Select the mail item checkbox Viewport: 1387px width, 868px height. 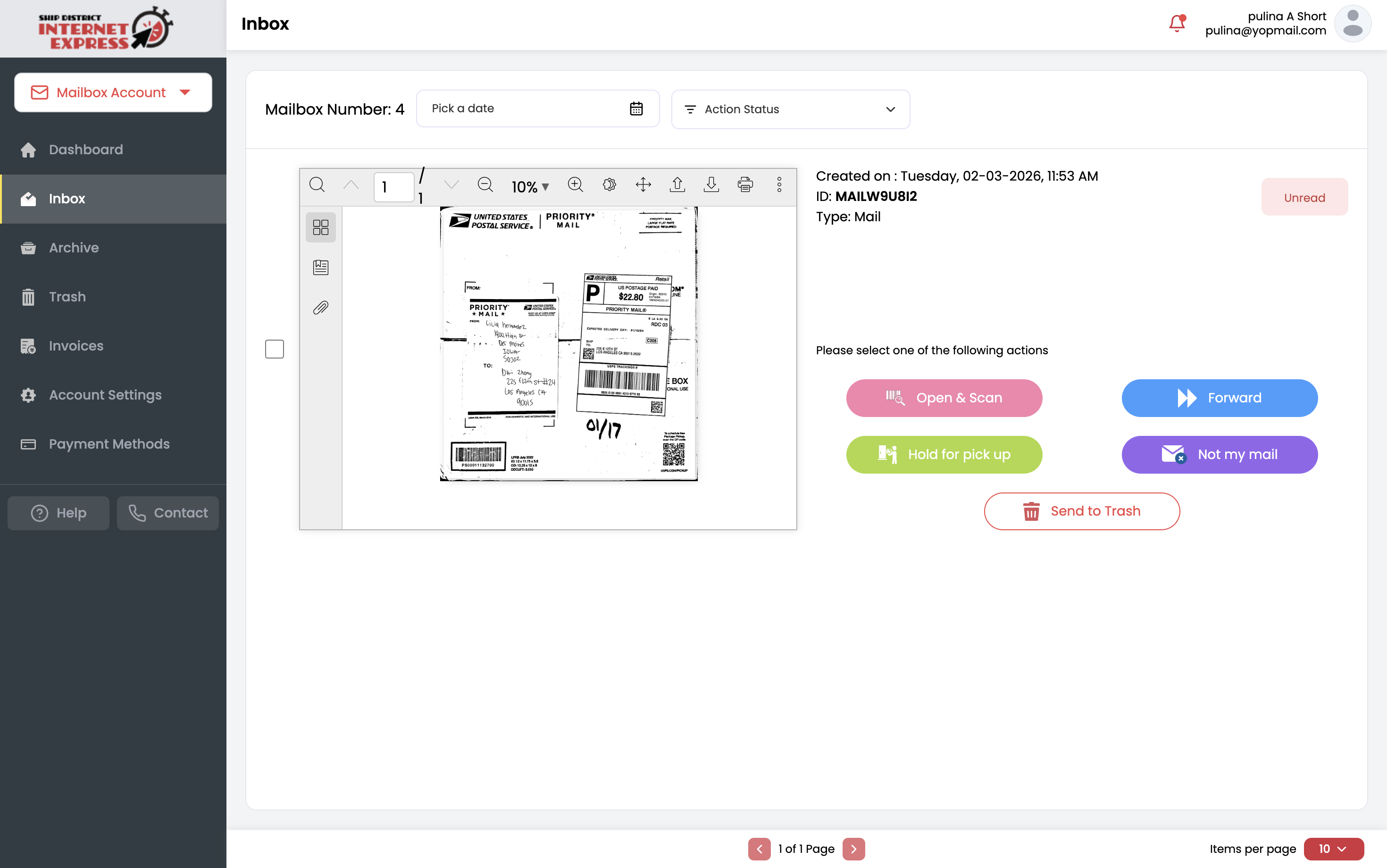(x=275, y=349)
